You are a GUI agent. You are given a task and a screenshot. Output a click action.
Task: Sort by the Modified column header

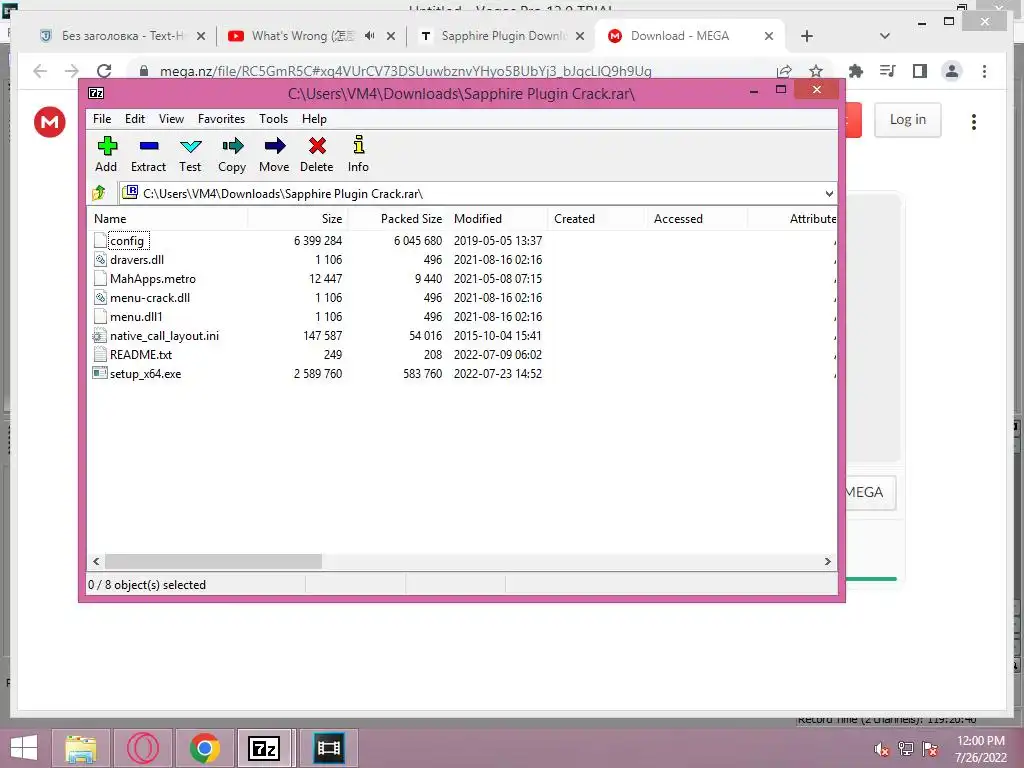498,219
